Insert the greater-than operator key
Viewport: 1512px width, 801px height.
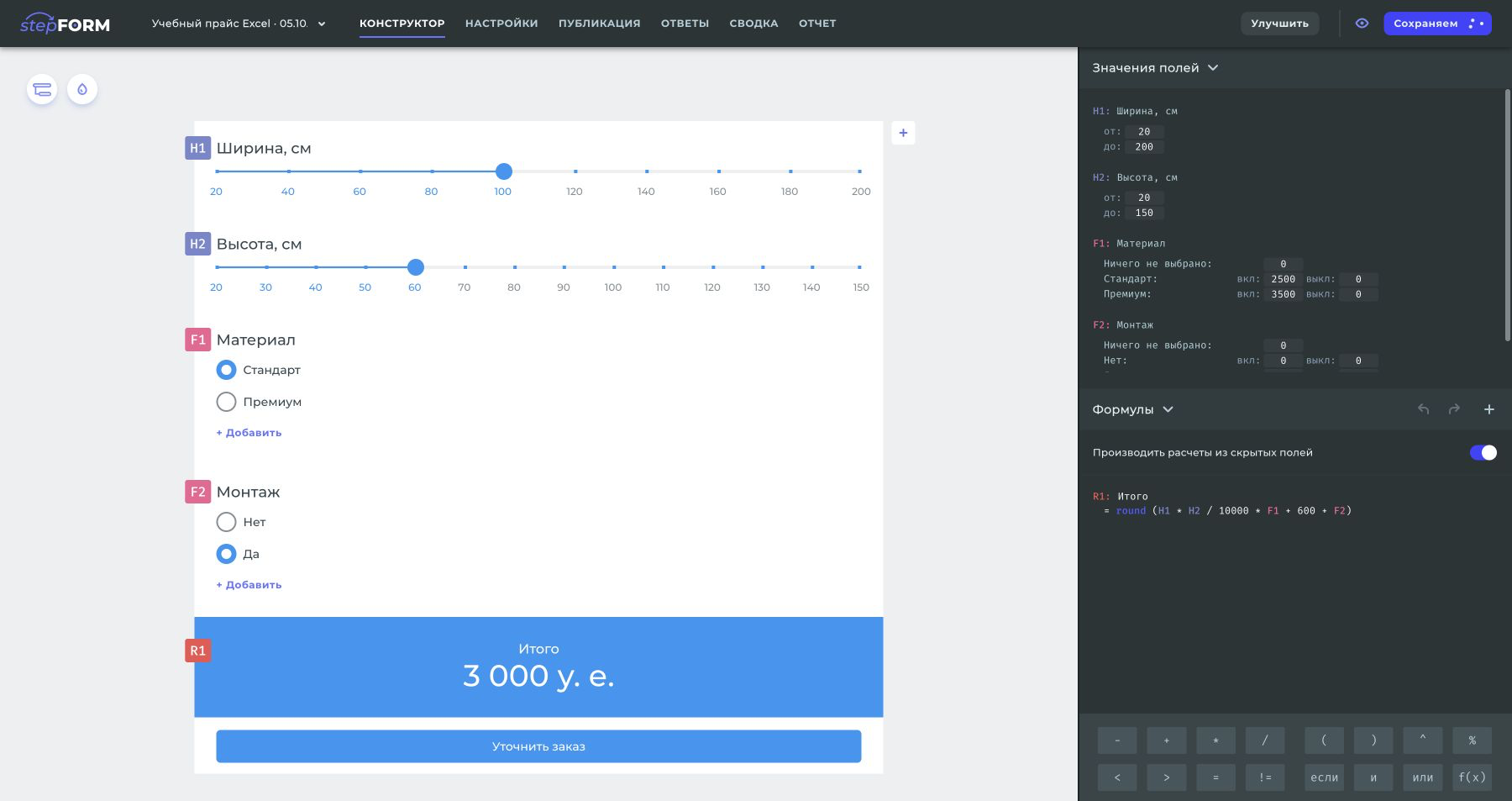[x=1166, y=777]
